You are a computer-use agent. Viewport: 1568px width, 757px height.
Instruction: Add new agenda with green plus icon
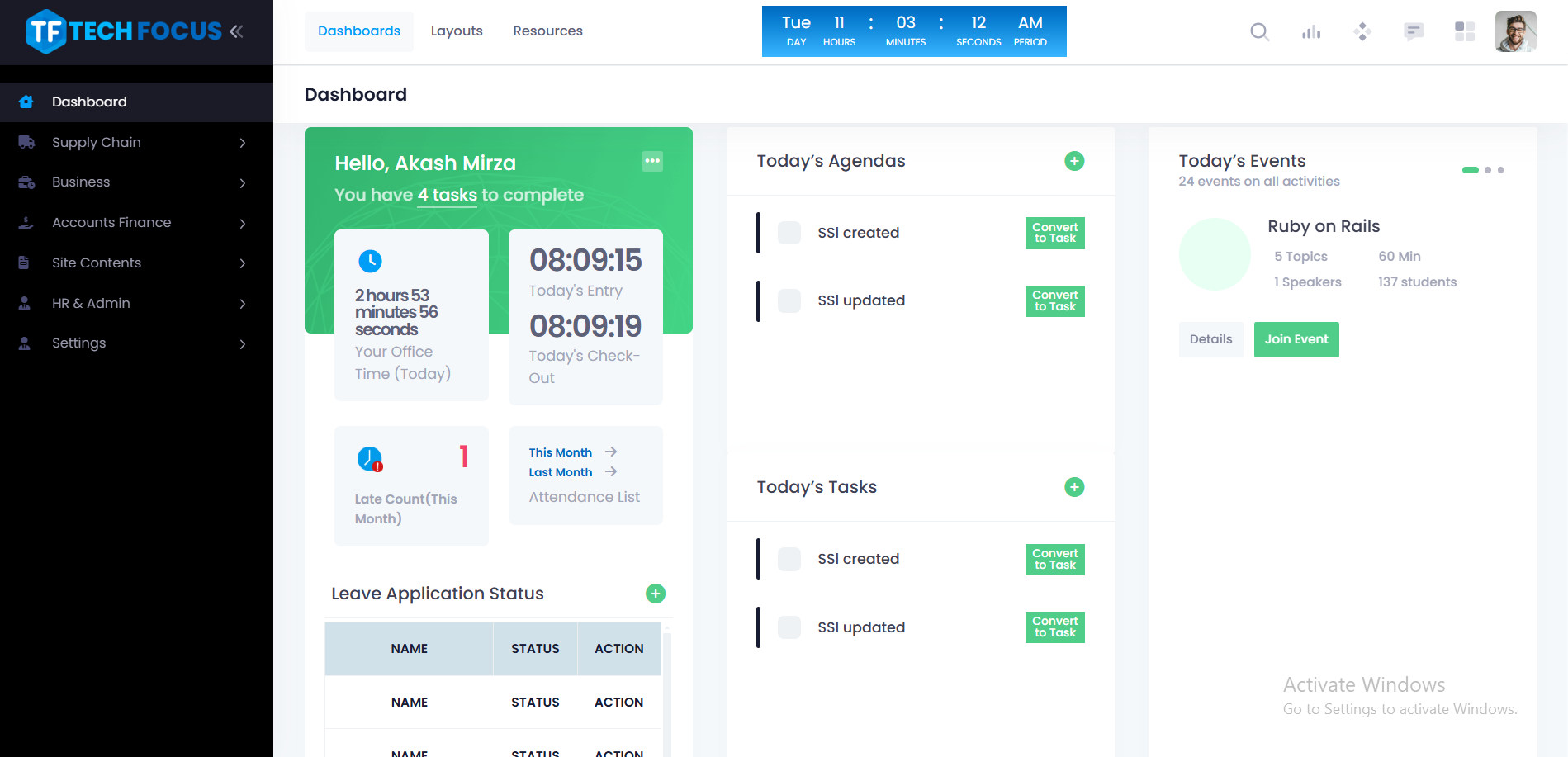pos(1074,161)
